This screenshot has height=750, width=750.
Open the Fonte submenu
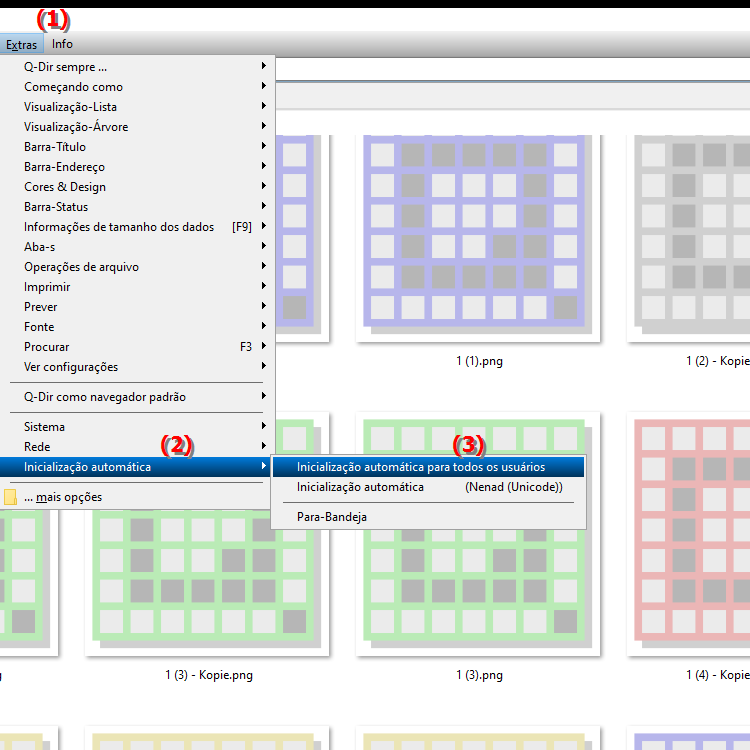click(137, 327)
